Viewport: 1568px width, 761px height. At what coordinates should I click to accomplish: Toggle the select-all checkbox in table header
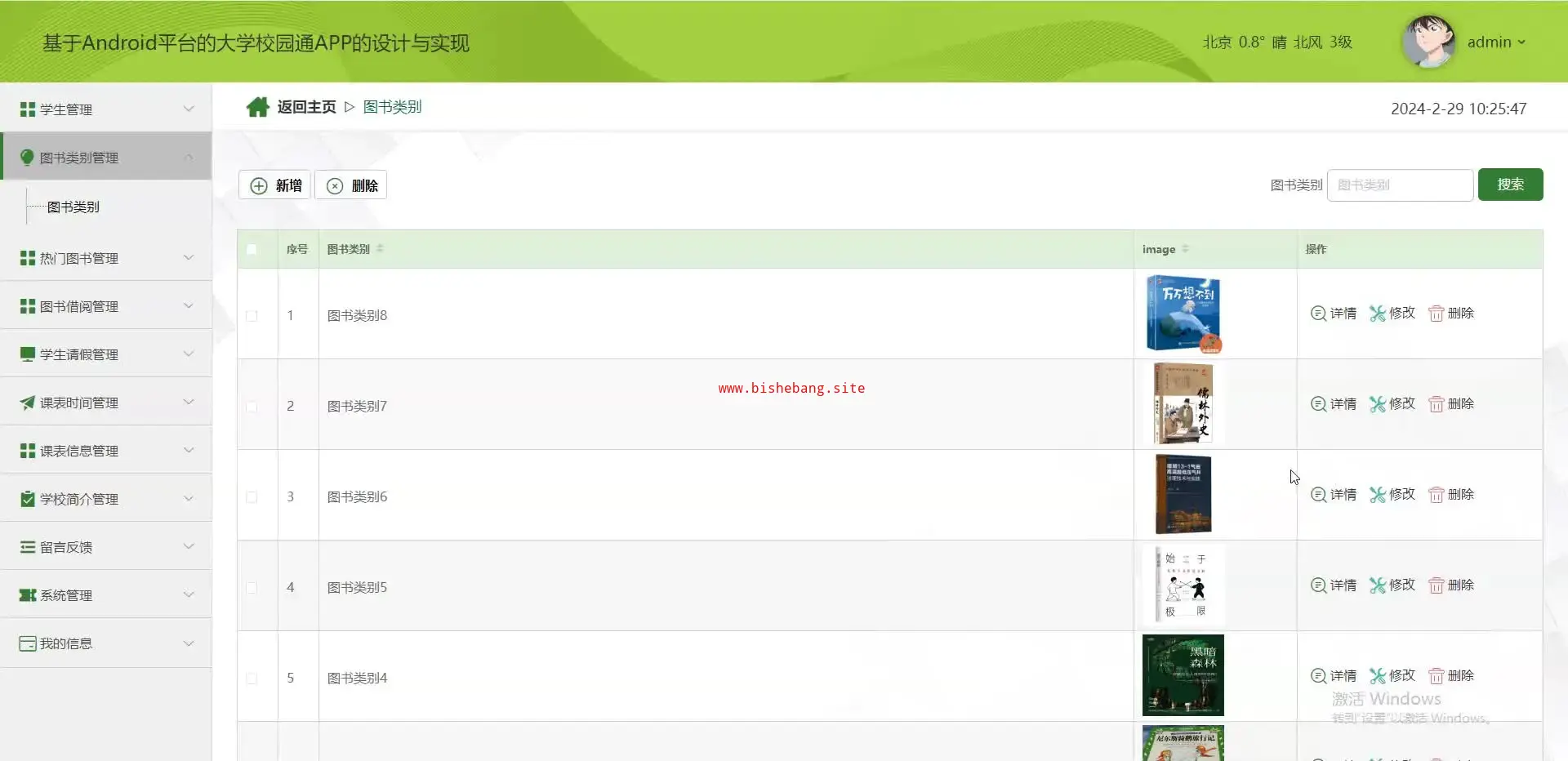(x=252, y=250)
